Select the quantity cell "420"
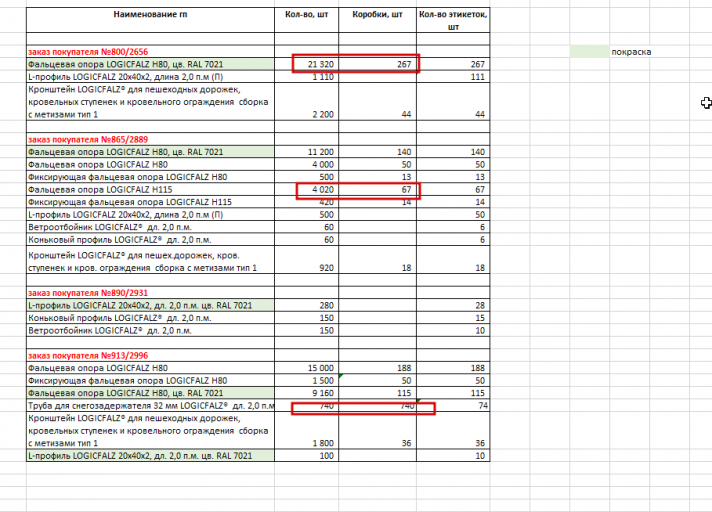Screen dimensions: 712x512 [307, 202]
